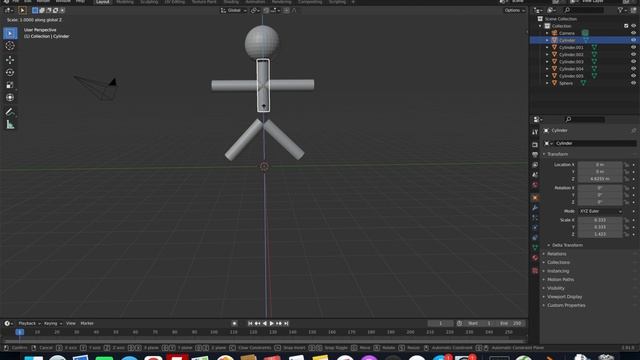Open the Texture properties tab
This screenshot has height=360, width=640.
point(535,271)
